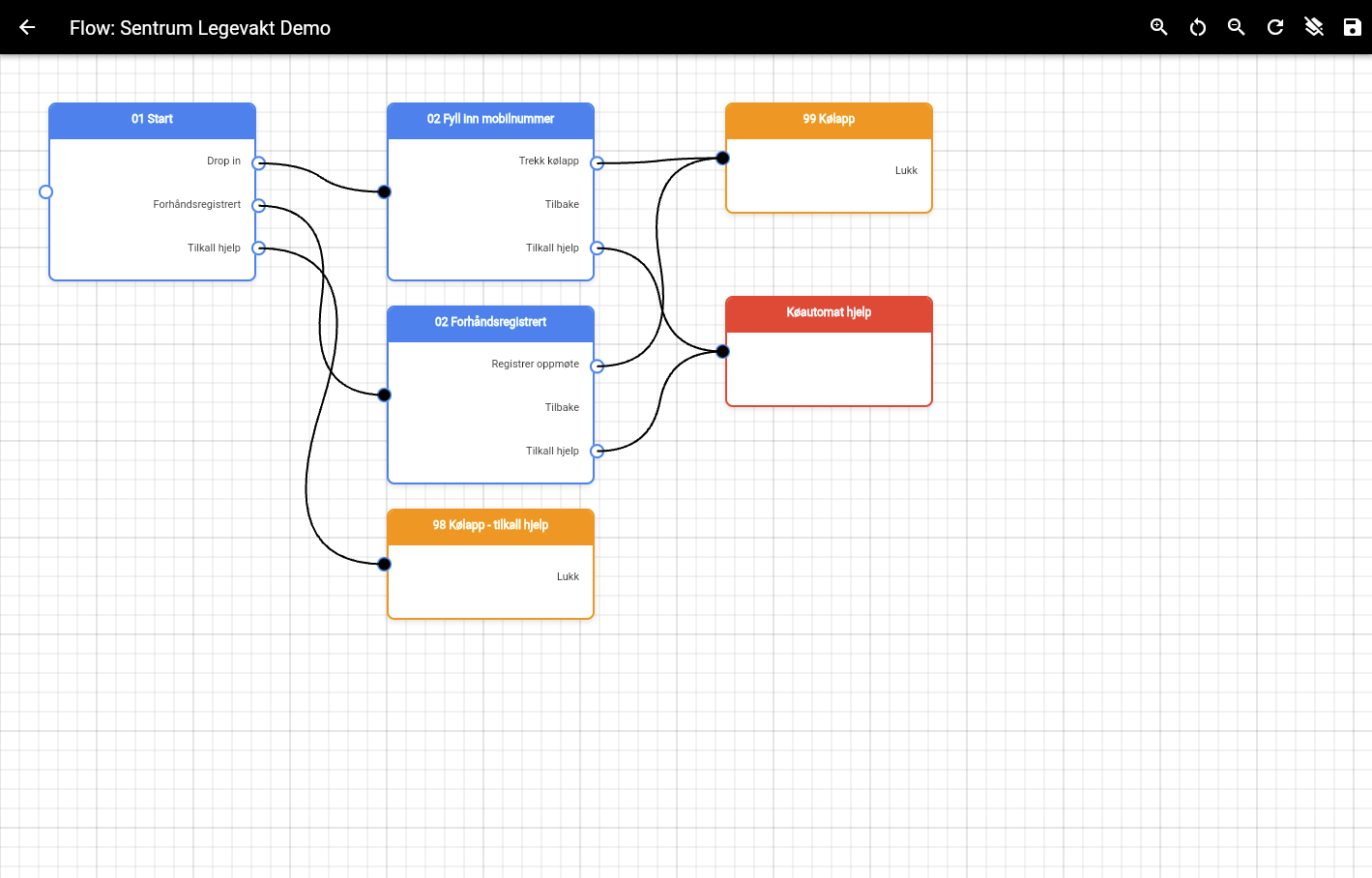Reload the flow with the refresh icon
The image size is (1372, 878).
[x=1274, y=27]
